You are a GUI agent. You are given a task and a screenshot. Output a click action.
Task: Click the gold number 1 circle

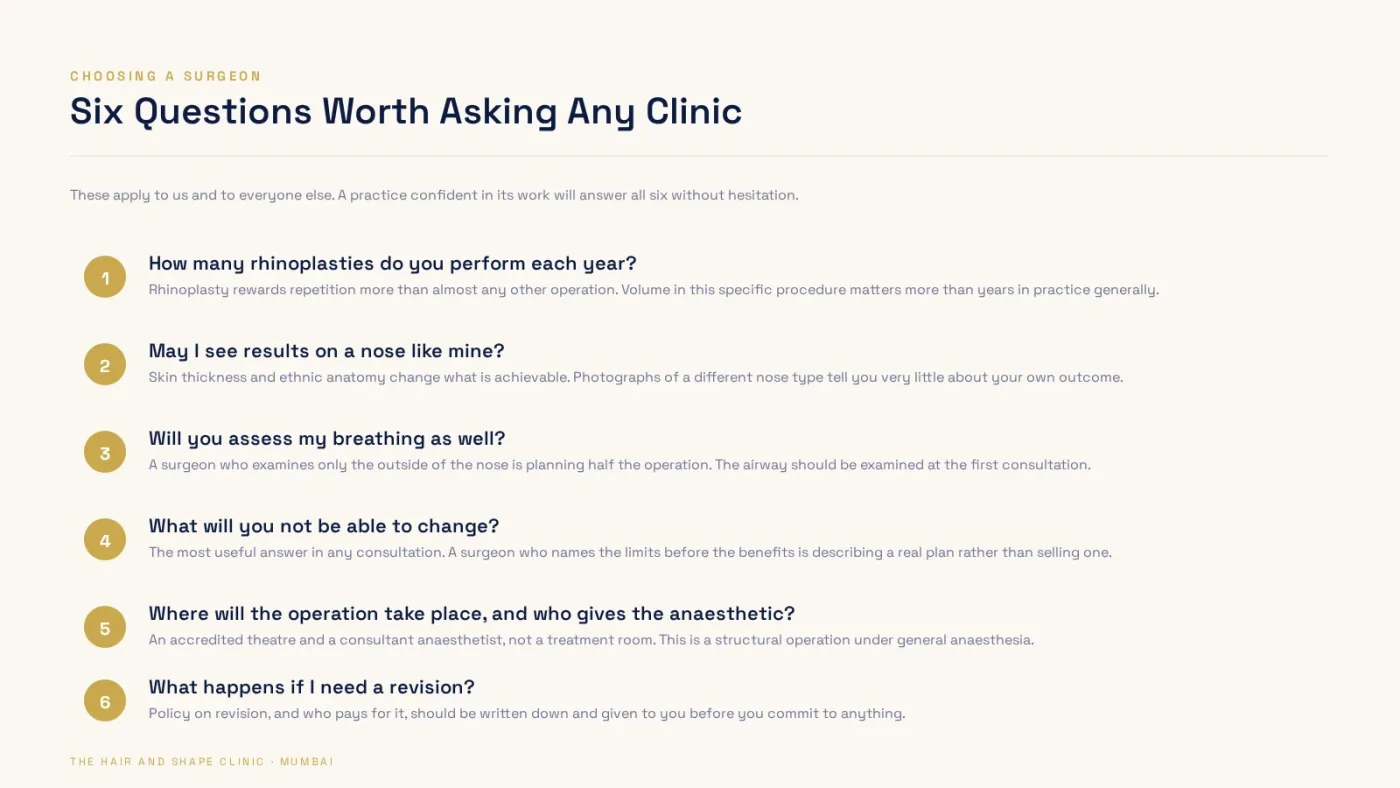coord(105,277)
